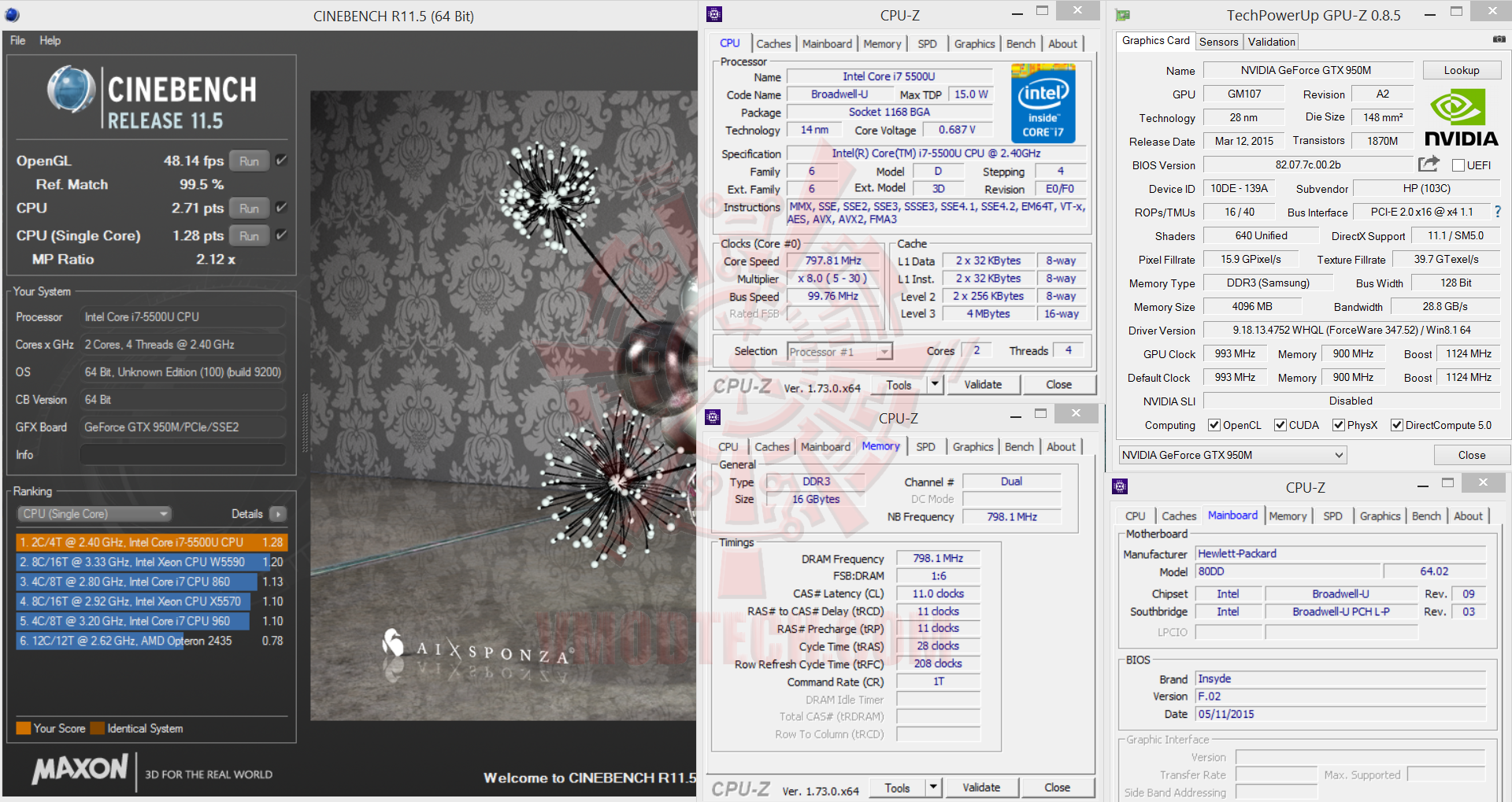
Task: Click the GFX Board value GeForce GTX 950M/PCIe/SSE2
Action: tap(183, 427)
